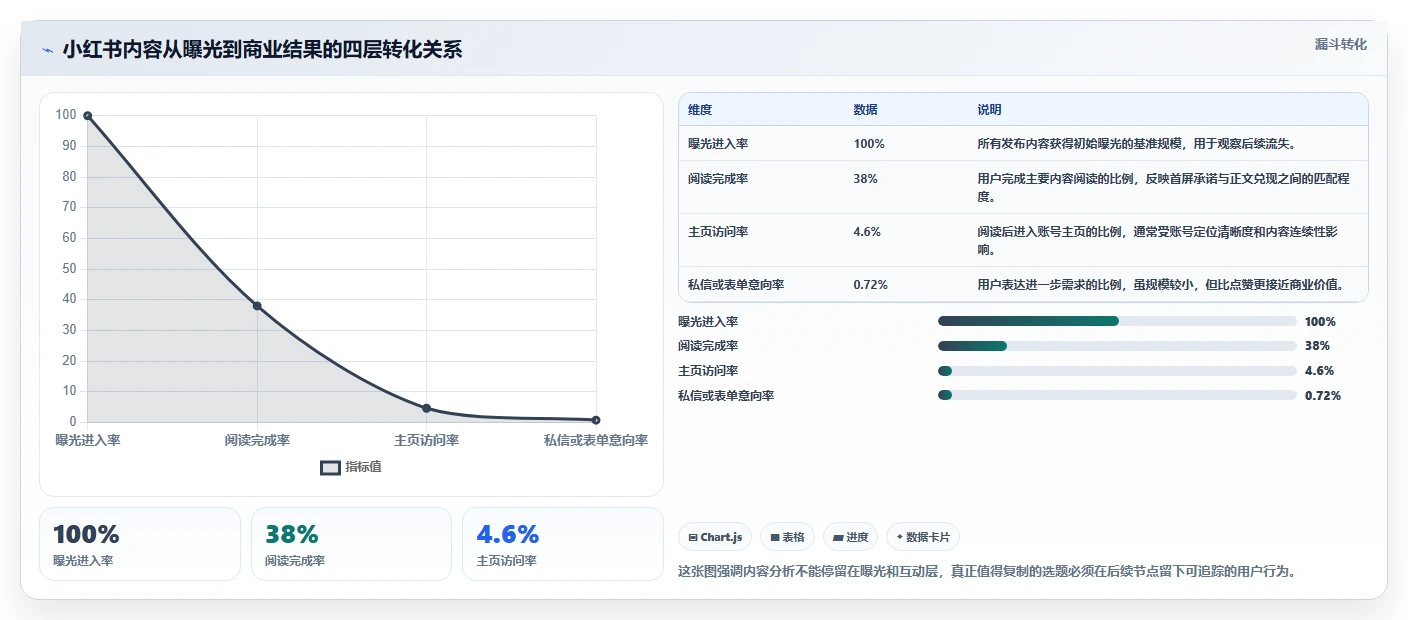Select the 曝光进入率 cell in the table
The width and height of the screenshot is (1408, 620).
pos(718,144)
